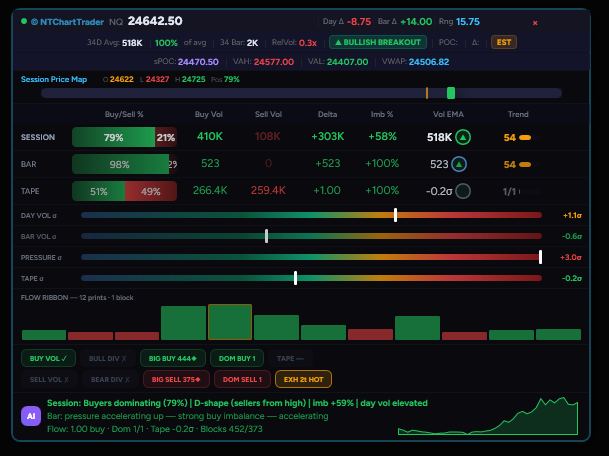Click the Sell Vol column header
This screenshot has height=456, width=609.
coord(268,114)
